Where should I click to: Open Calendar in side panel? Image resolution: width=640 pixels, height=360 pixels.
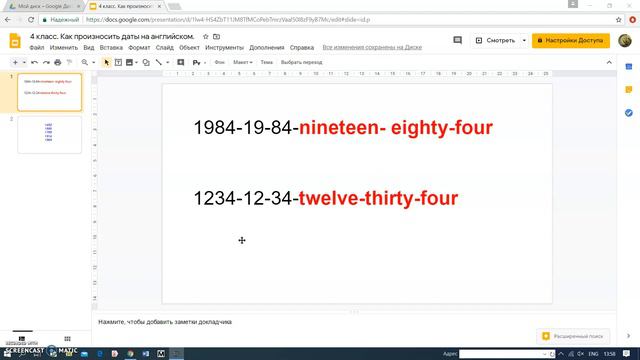(x=629, y=67)
